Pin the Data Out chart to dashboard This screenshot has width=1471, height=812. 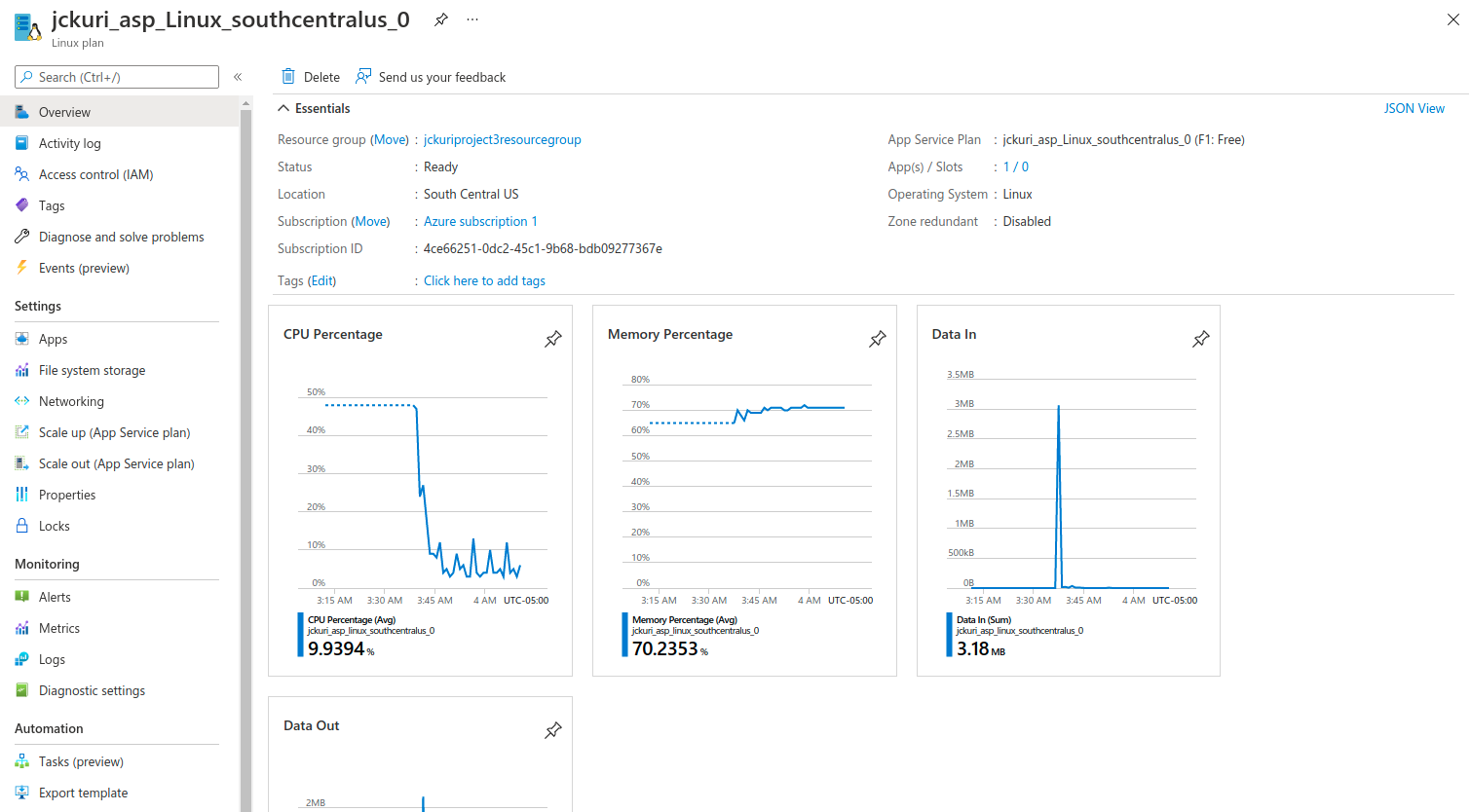click(553, 730)
